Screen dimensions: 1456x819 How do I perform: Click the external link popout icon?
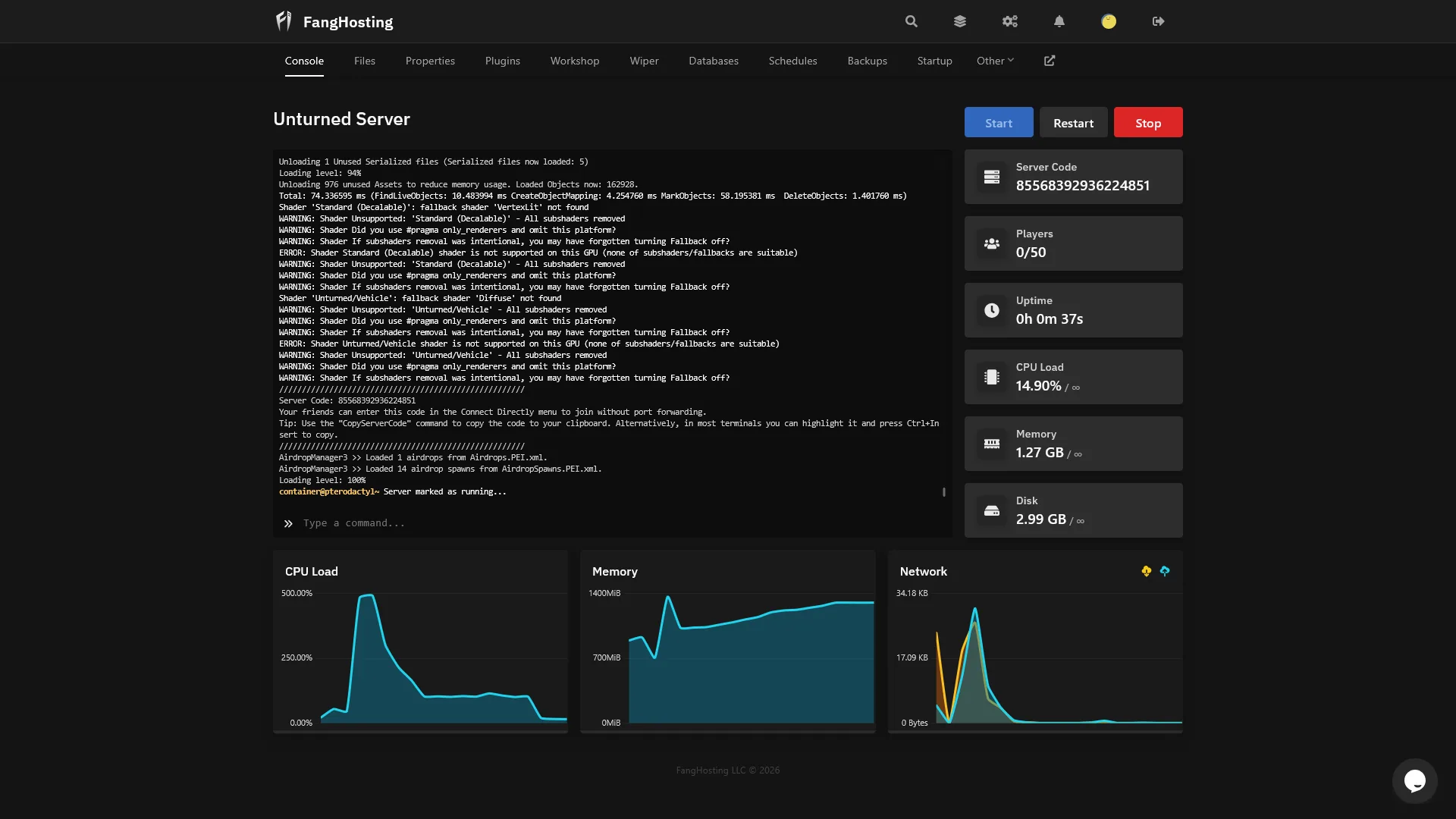tap(1050, 61)
